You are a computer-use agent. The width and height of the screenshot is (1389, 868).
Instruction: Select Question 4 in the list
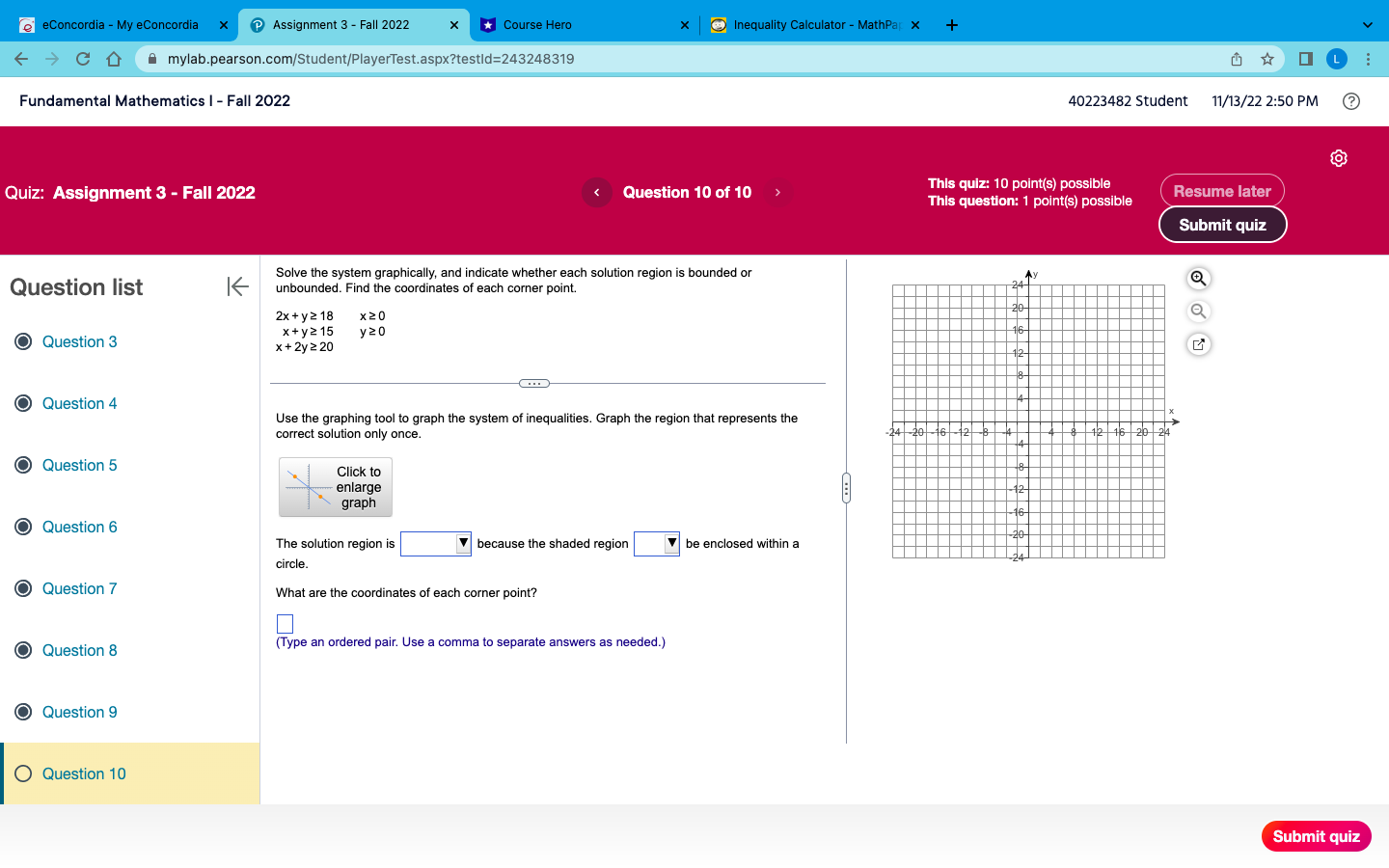pyautogui.click(x=79, y=403)
